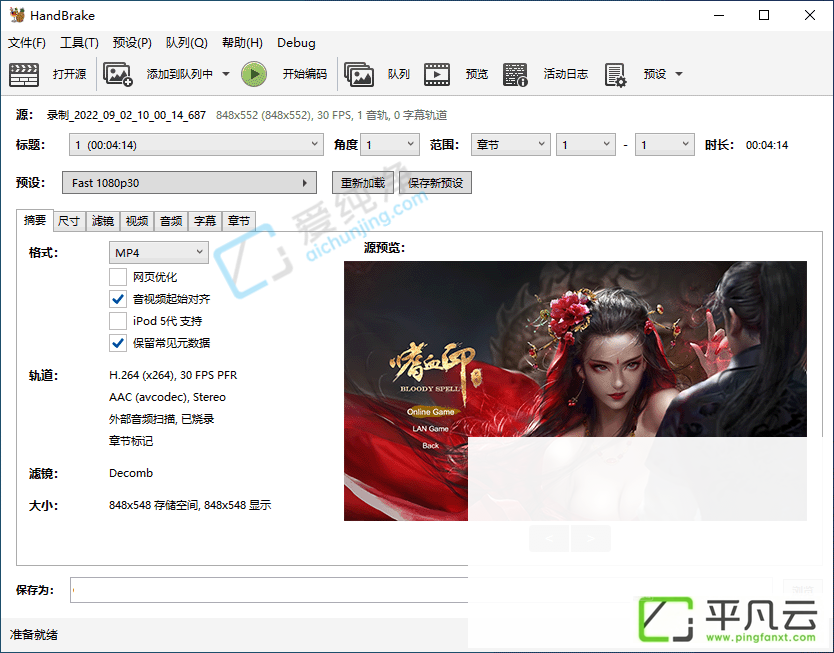Open the Fast 1080p30 preset selector
The height and width of the screenshot is (653, 834).
(x=189, y=183)
